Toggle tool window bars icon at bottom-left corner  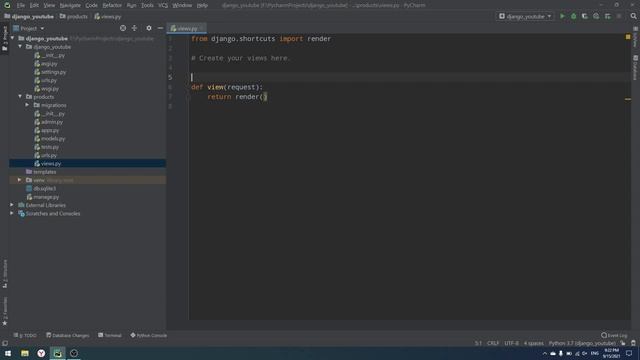coord(4,343)
